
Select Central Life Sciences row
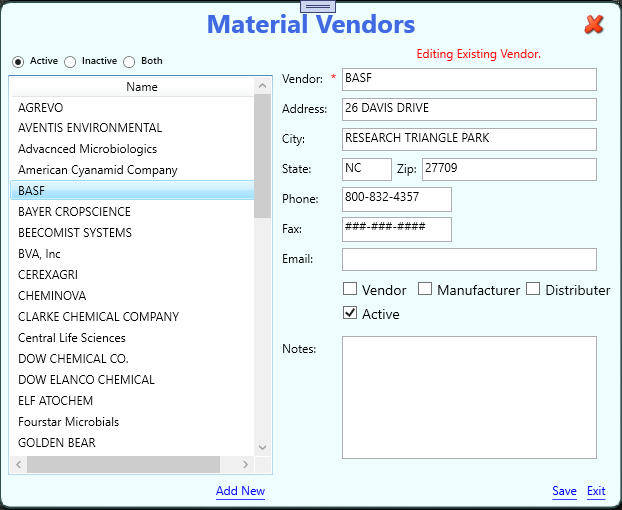coord(132,338)
